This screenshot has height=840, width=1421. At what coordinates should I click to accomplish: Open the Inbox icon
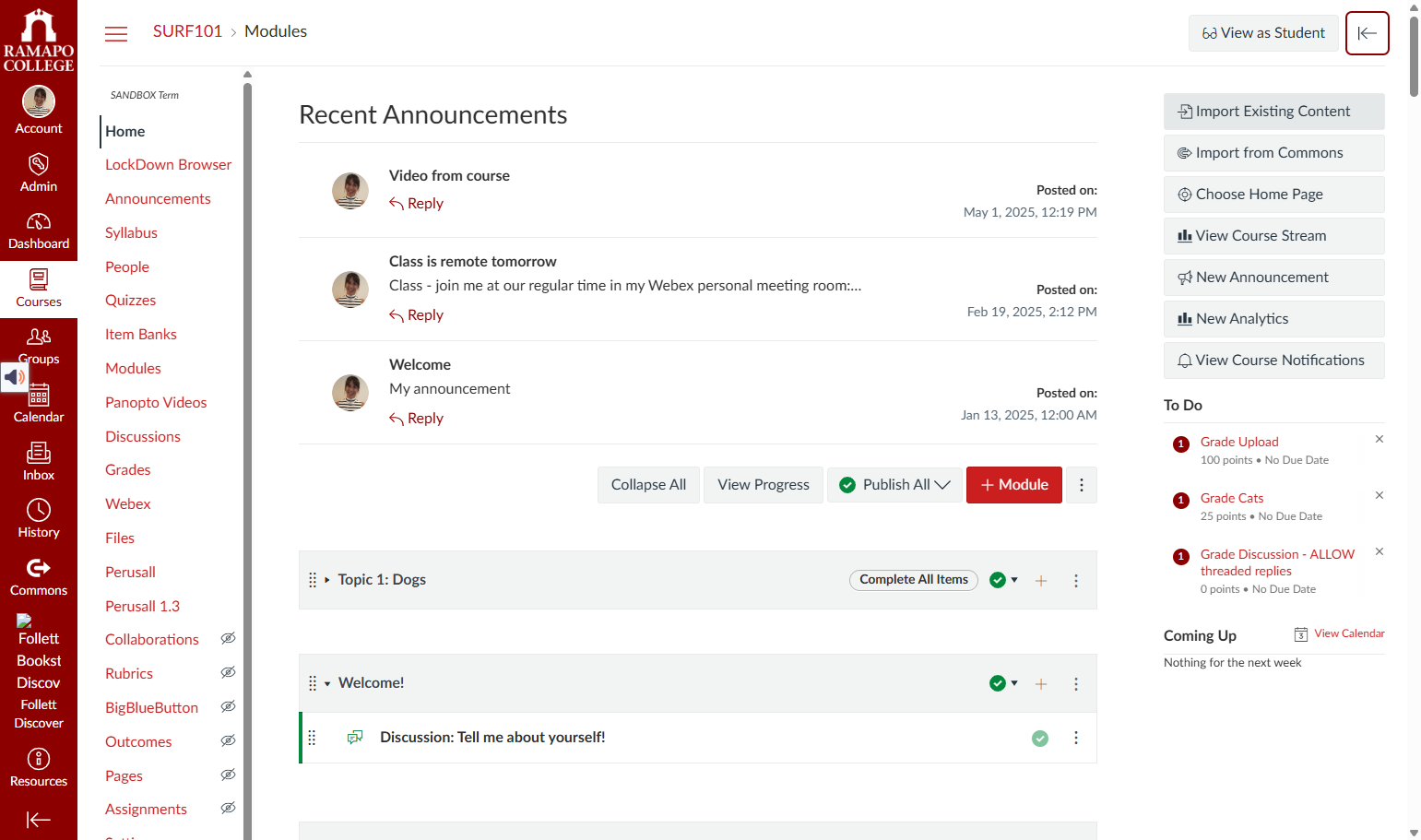click(x=39, y=453)
